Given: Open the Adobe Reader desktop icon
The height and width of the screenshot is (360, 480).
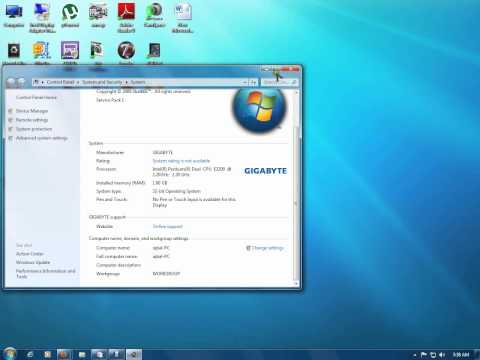Looking at the screenshot, I should coord(126,17).
